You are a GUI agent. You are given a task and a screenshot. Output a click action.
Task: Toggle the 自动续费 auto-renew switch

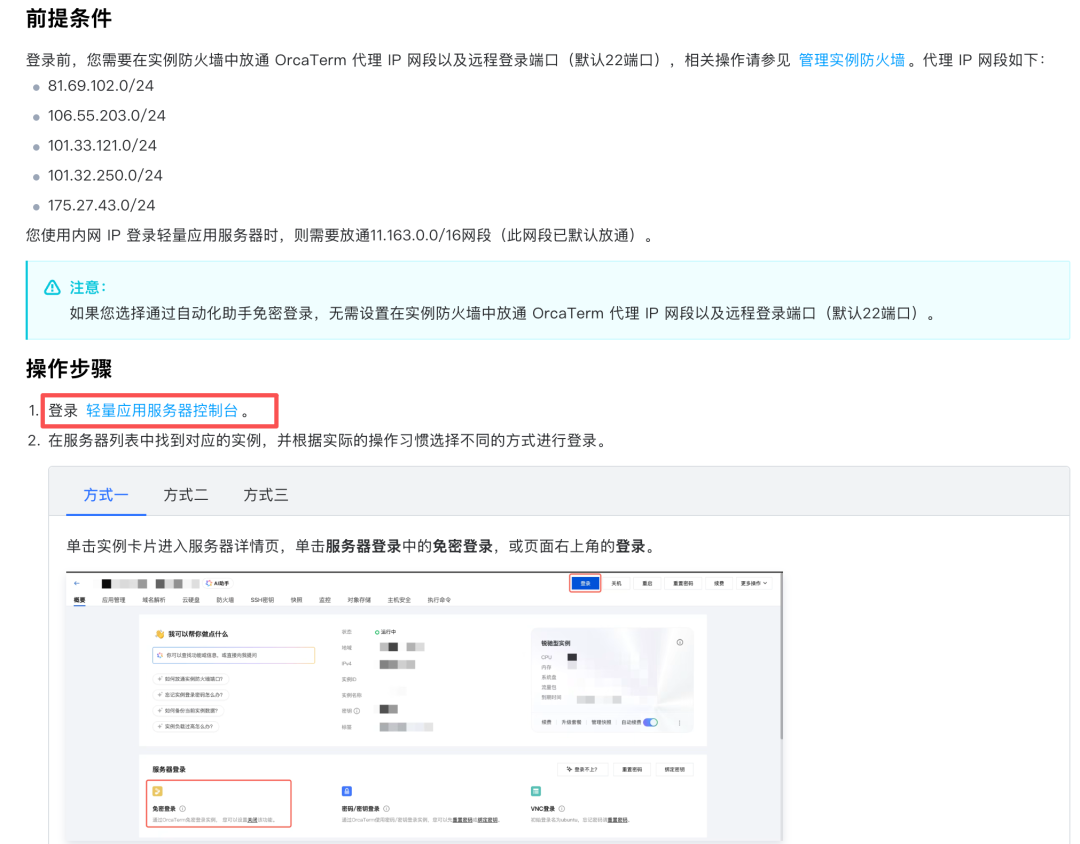pos(650,722)
